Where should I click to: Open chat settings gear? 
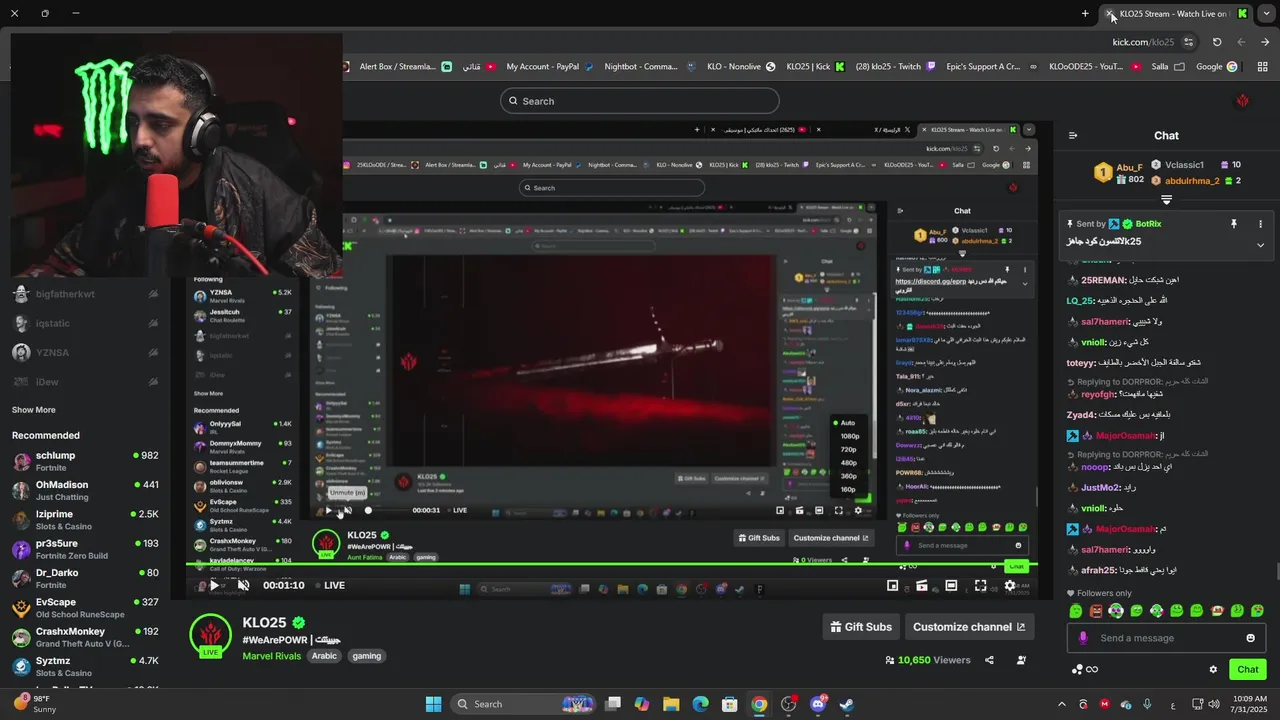[x=1213, y=670]
